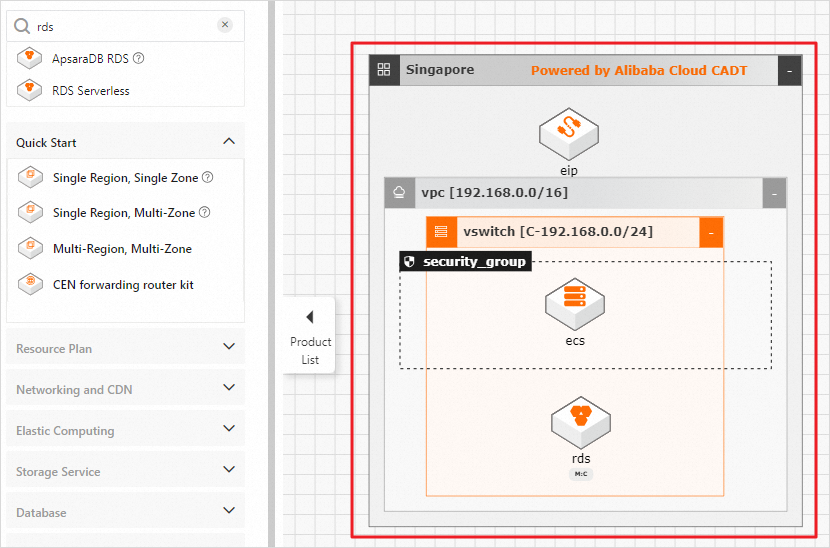The width and height of the screenshot is (830, 548).
Task: Click the vswitch [C-192.168.0.0/24] title
Action: click(558, 231)
